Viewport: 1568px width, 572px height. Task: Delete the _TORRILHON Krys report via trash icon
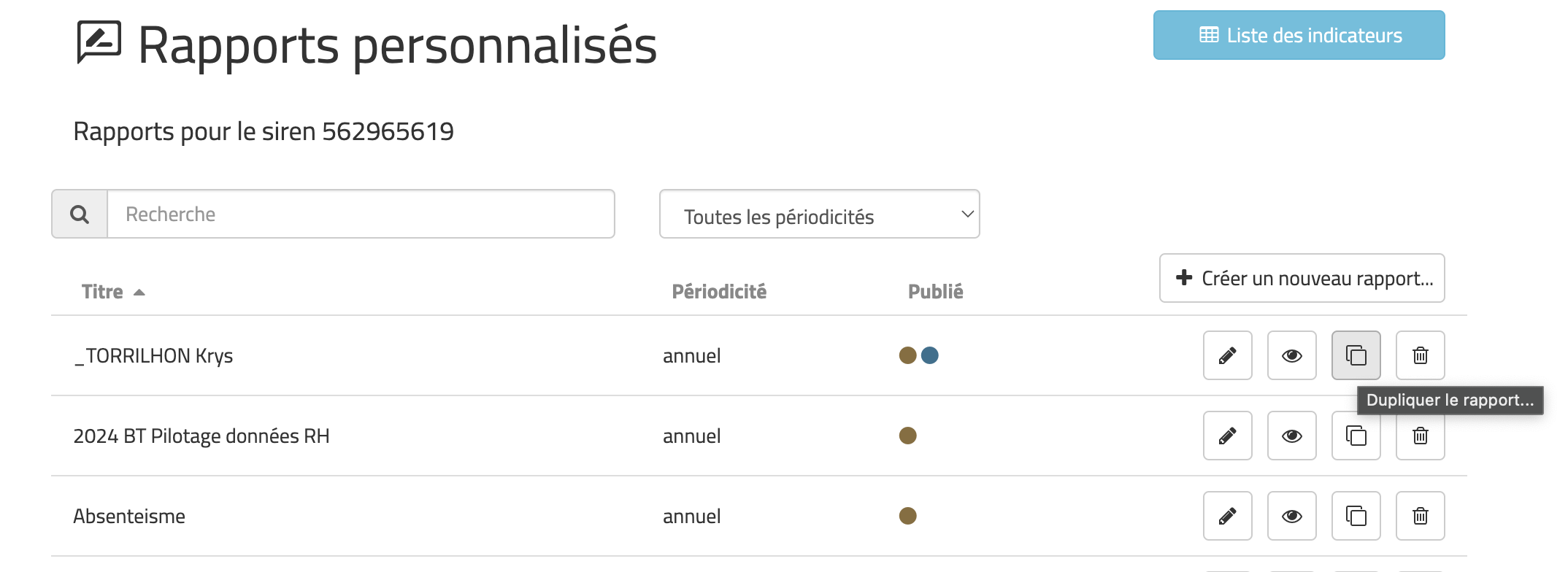[x=1420, y=355]
